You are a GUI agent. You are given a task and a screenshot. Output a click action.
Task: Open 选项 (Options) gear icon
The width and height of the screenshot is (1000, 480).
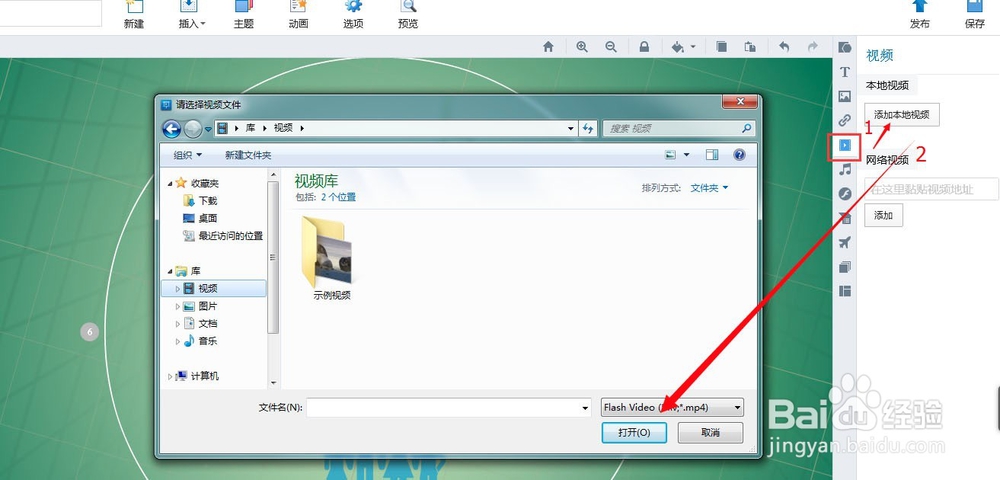pos(353,14)
